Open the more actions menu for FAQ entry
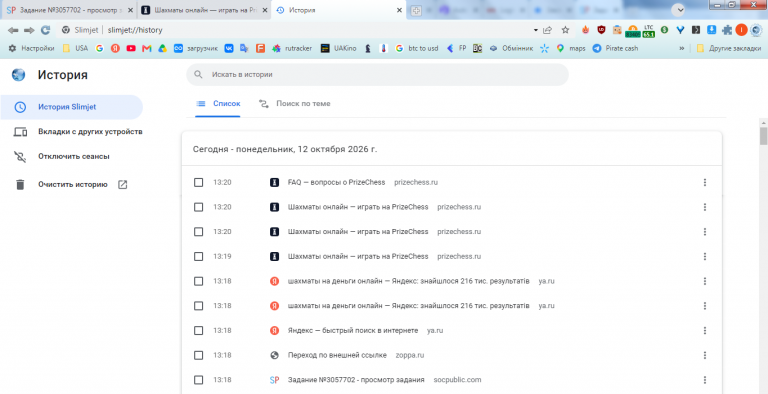This screenshot has height=394, width=768. pyautogui.click(x=705, y=182)
